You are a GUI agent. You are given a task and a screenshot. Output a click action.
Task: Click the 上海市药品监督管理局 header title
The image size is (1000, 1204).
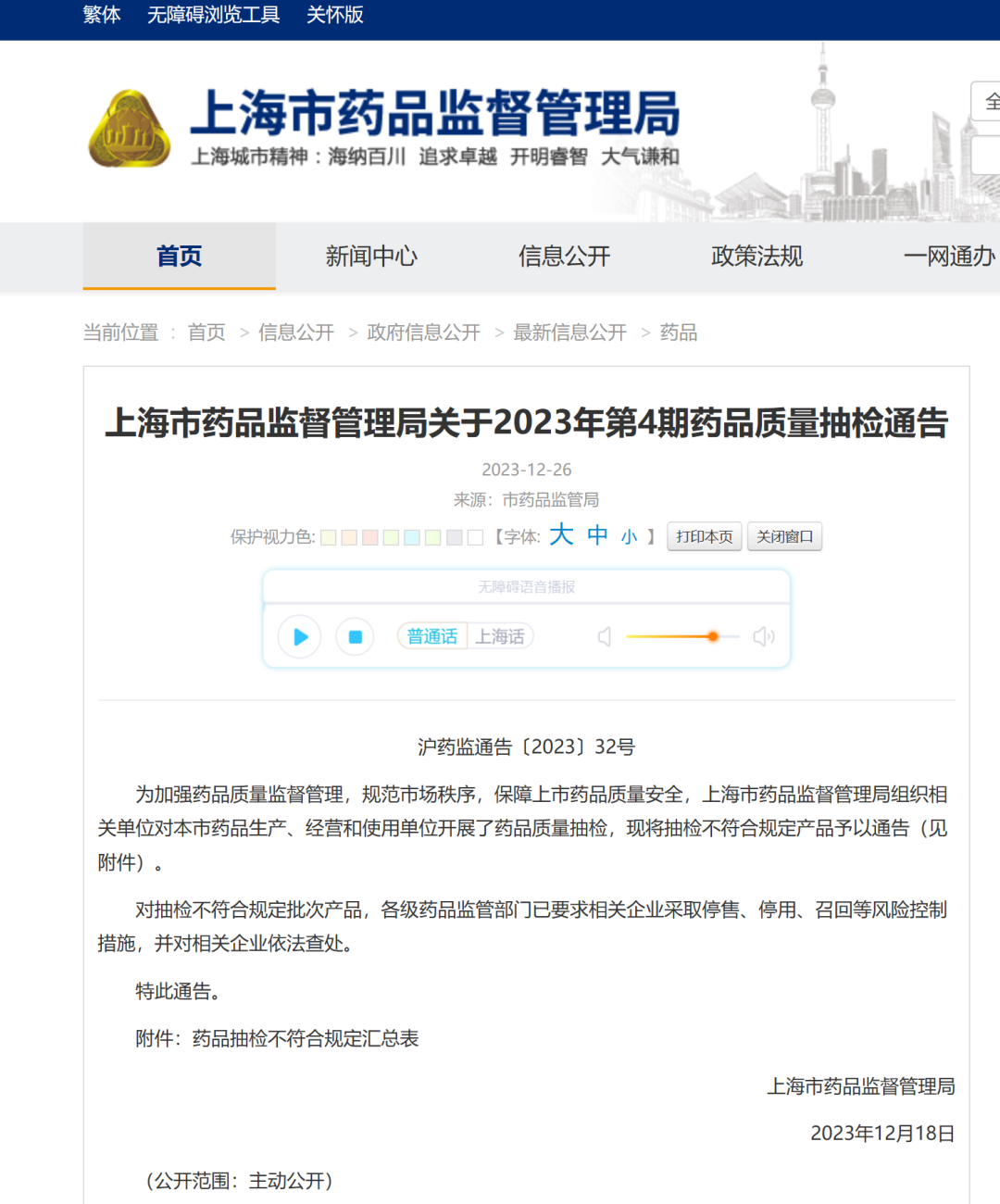pos(435,113)
